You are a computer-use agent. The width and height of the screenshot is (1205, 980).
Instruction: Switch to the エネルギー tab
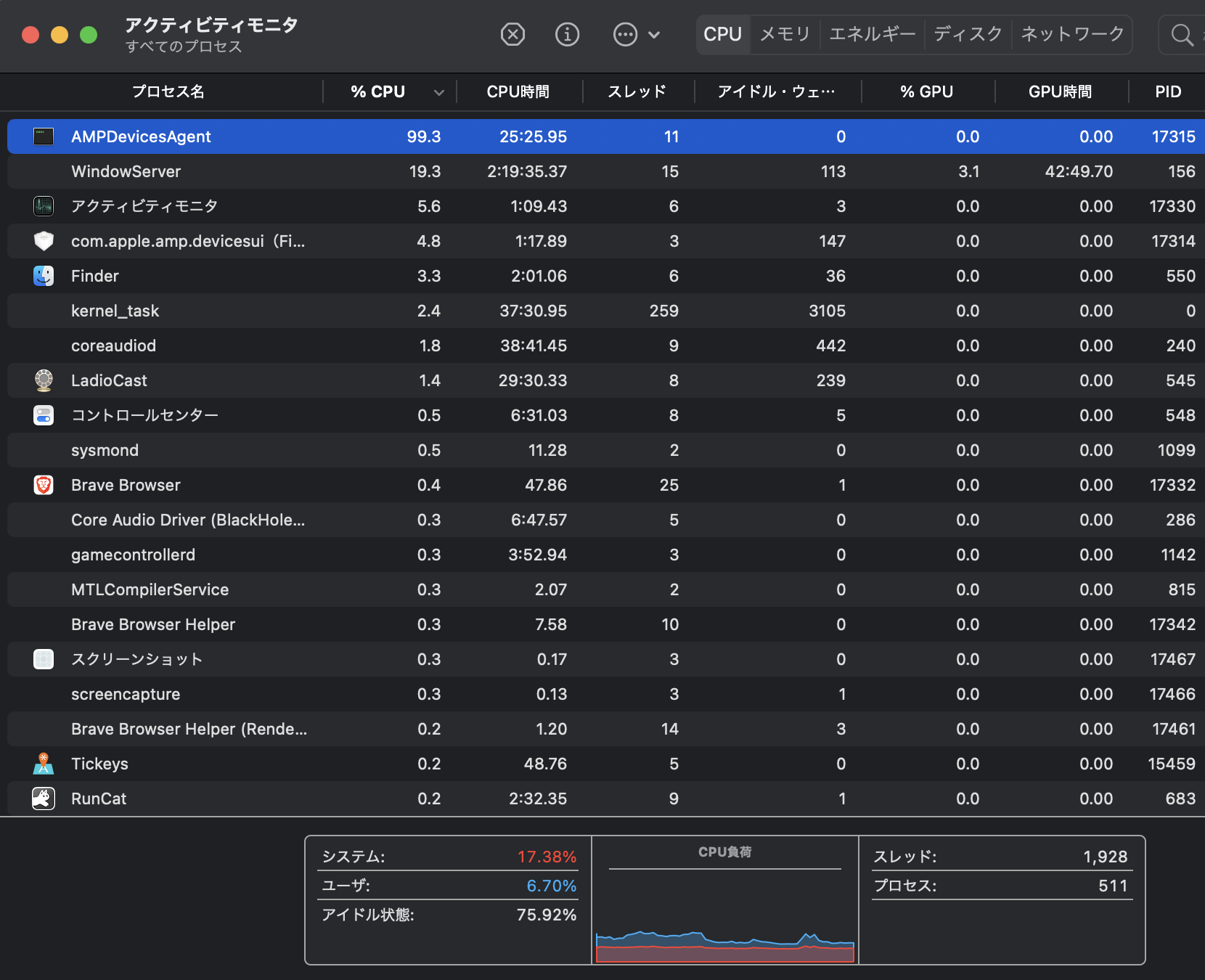(872, 34)
